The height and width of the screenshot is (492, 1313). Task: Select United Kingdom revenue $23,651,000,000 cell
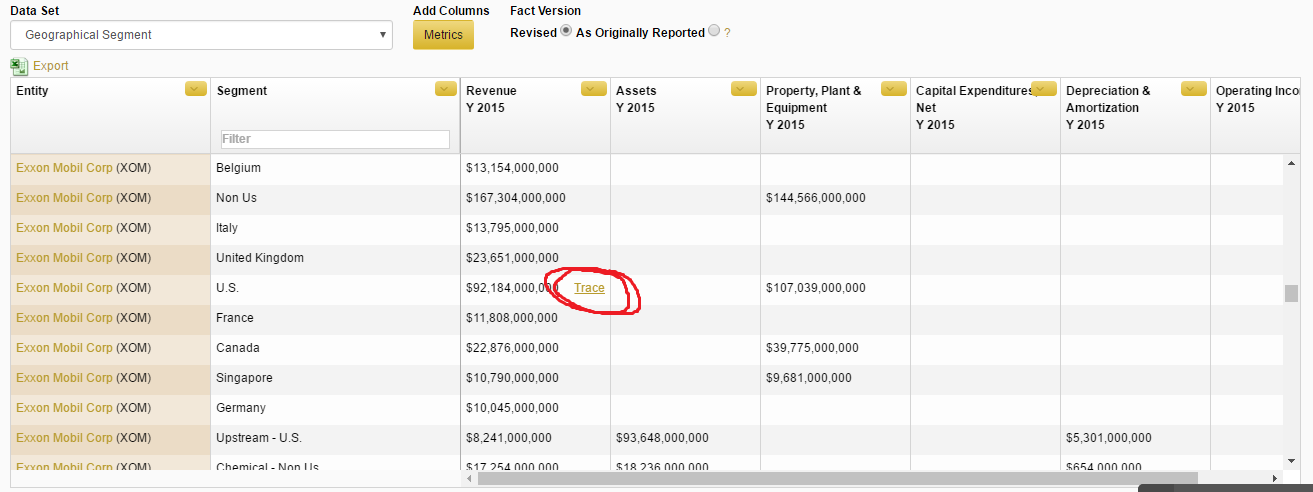535,258
